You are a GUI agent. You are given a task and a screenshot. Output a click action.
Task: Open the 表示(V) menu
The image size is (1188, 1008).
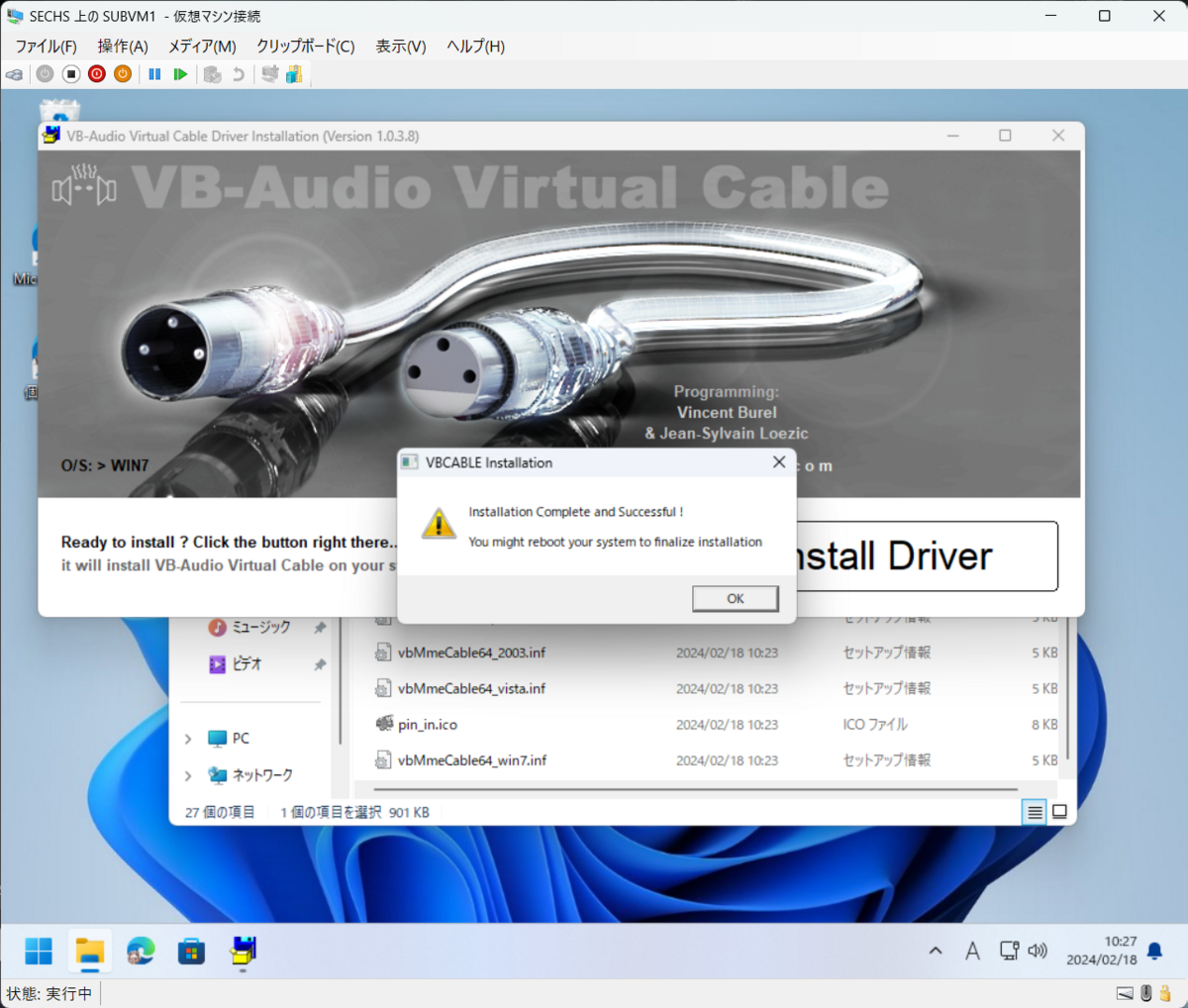[x=401, y=47]
